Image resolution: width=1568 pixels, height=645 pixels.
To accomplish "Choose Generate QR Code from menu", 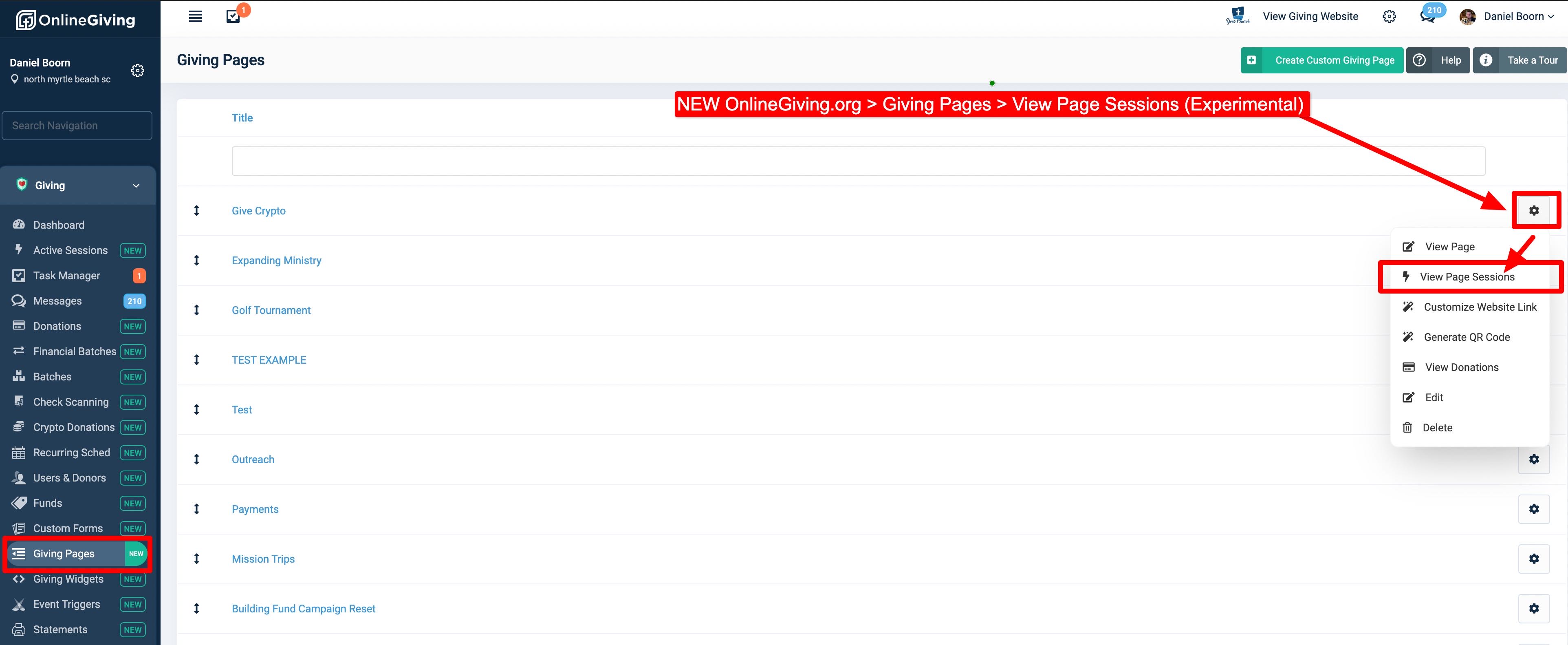I will coord(1468,337).
